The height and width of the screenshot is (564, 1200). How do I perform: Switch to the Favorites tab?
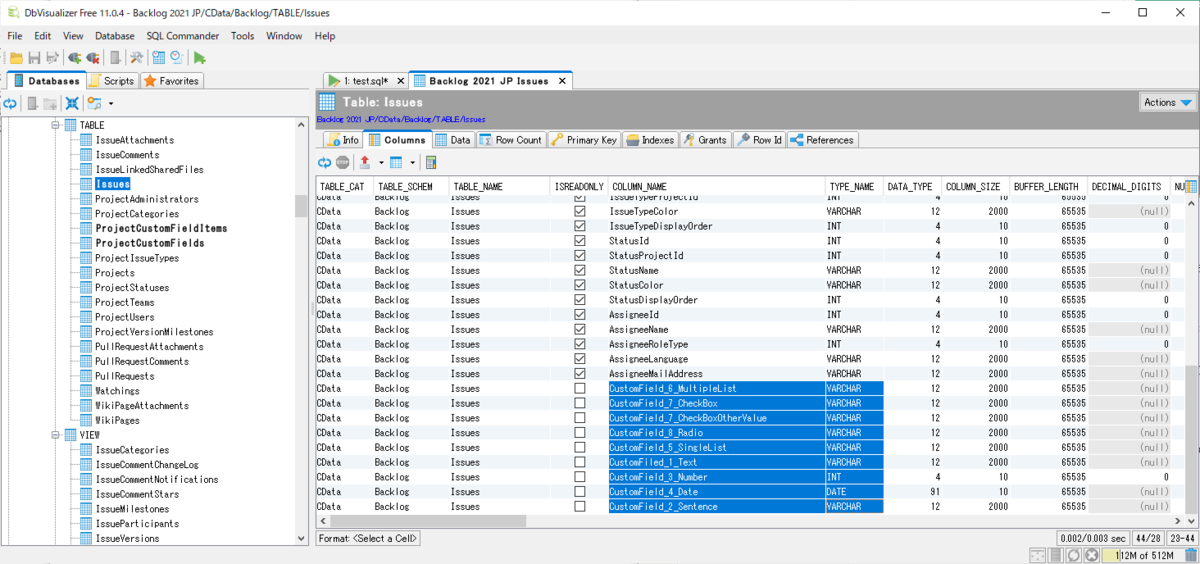pos(172,81)
